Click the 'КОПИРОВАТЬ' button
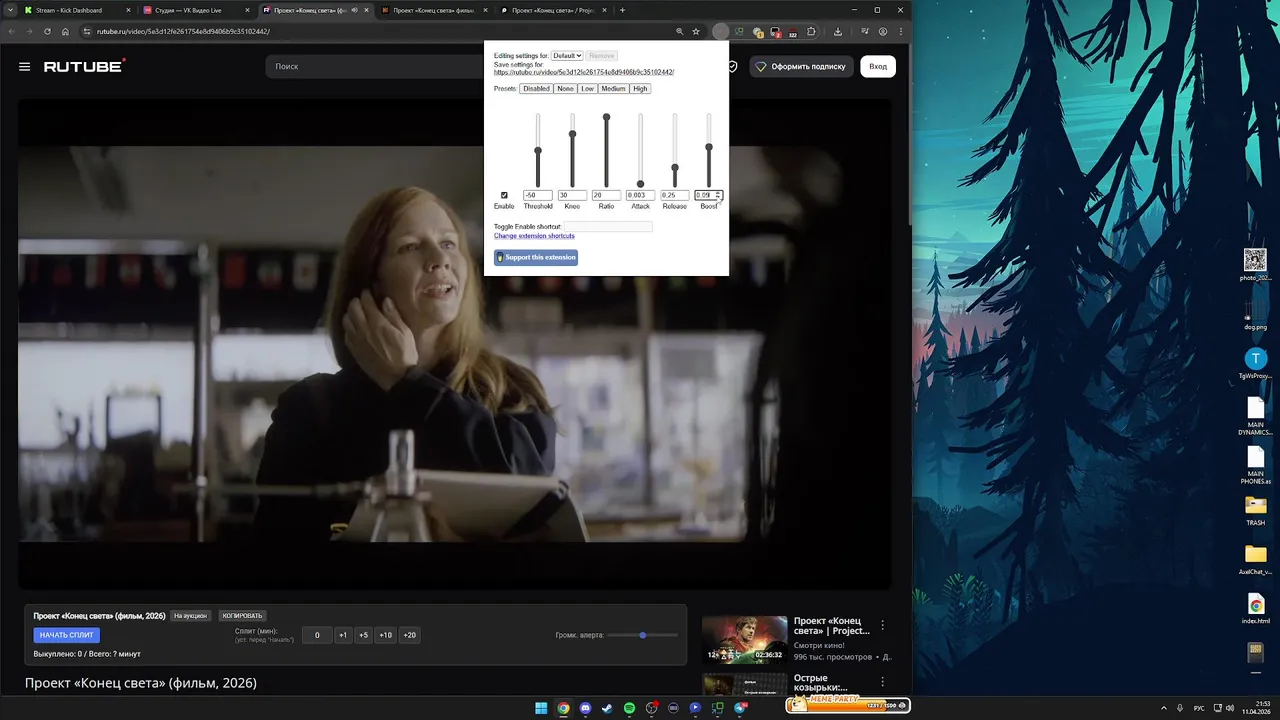The width and height of the screenshot is (1280, 720). 242,616
